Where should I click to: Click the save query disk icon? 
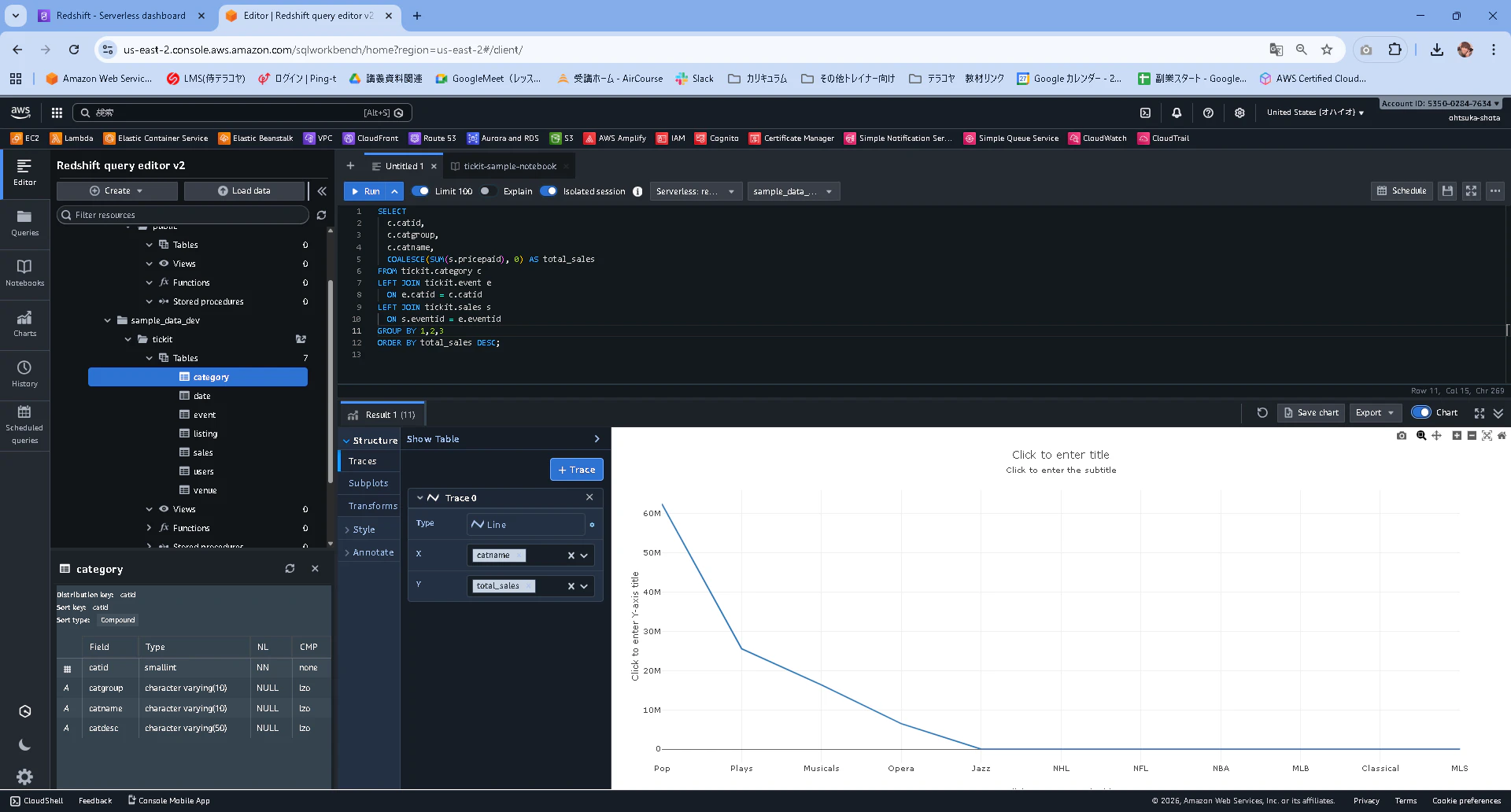click(1447, 191)
